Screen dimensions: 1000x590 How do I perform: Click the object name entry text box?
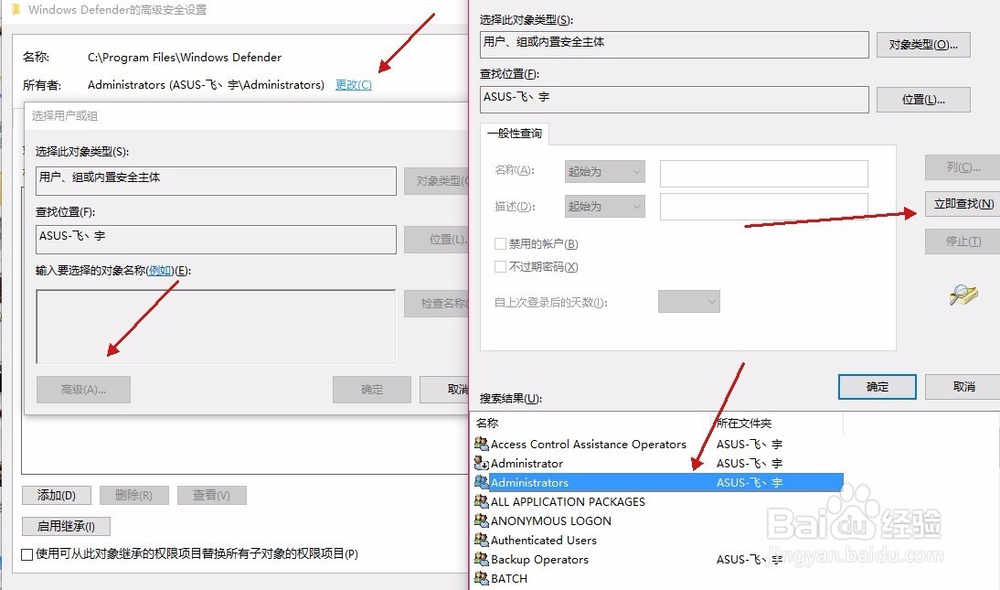(216, 327)
